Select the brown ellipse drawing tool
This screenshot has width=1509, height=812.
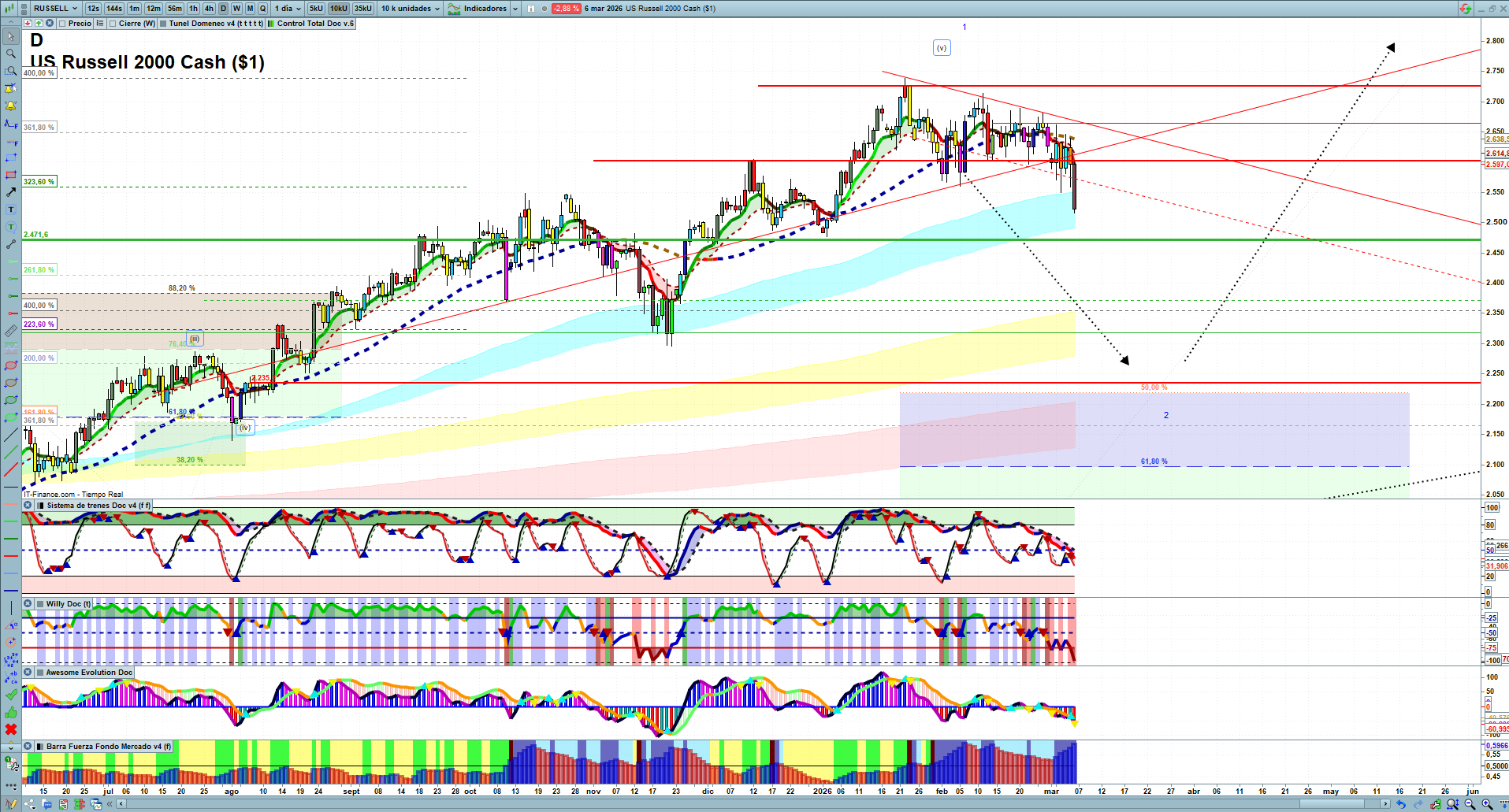(11, 383)
